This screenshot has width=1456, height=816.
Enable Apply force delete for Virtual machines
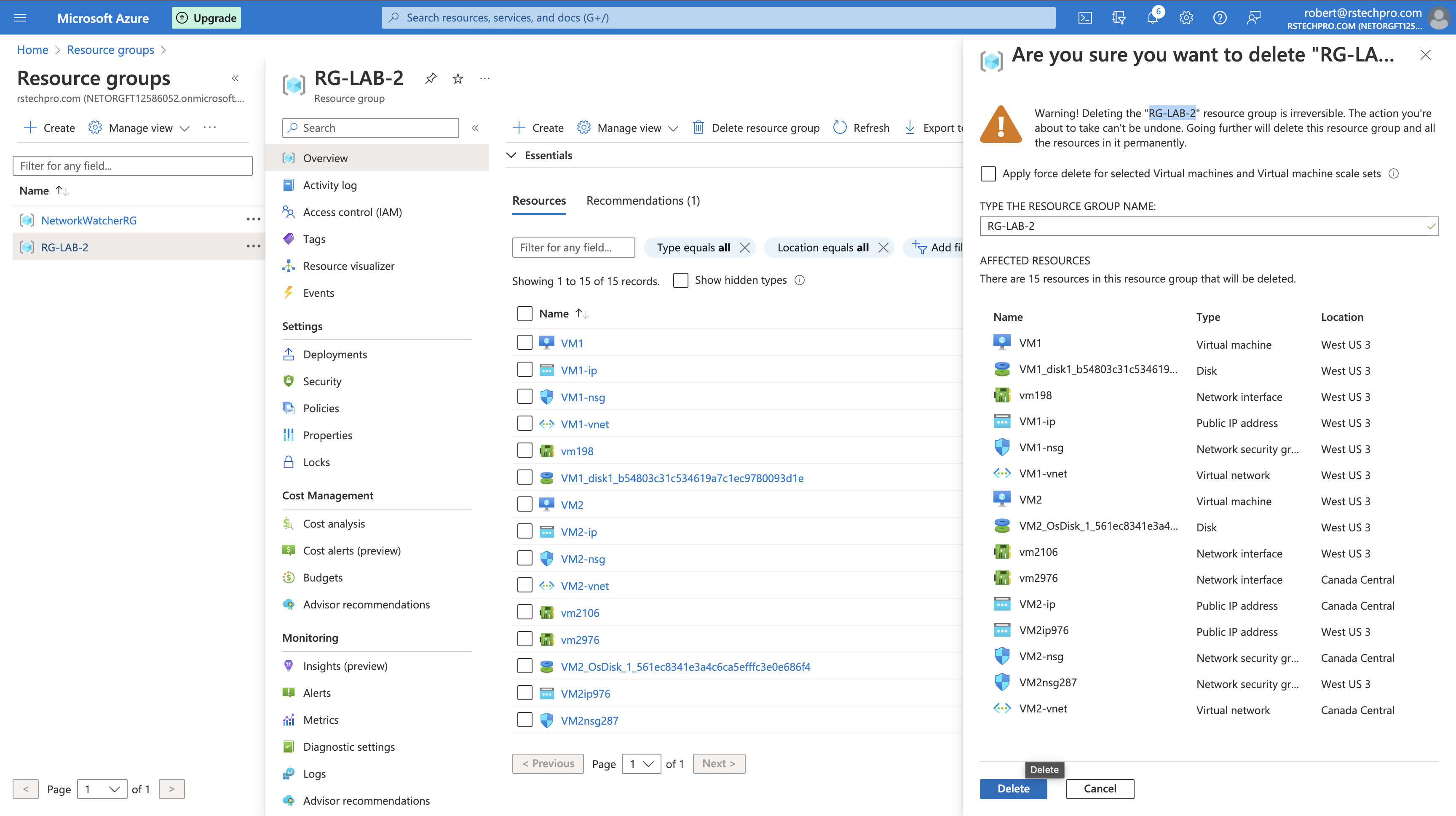point(988,174)
